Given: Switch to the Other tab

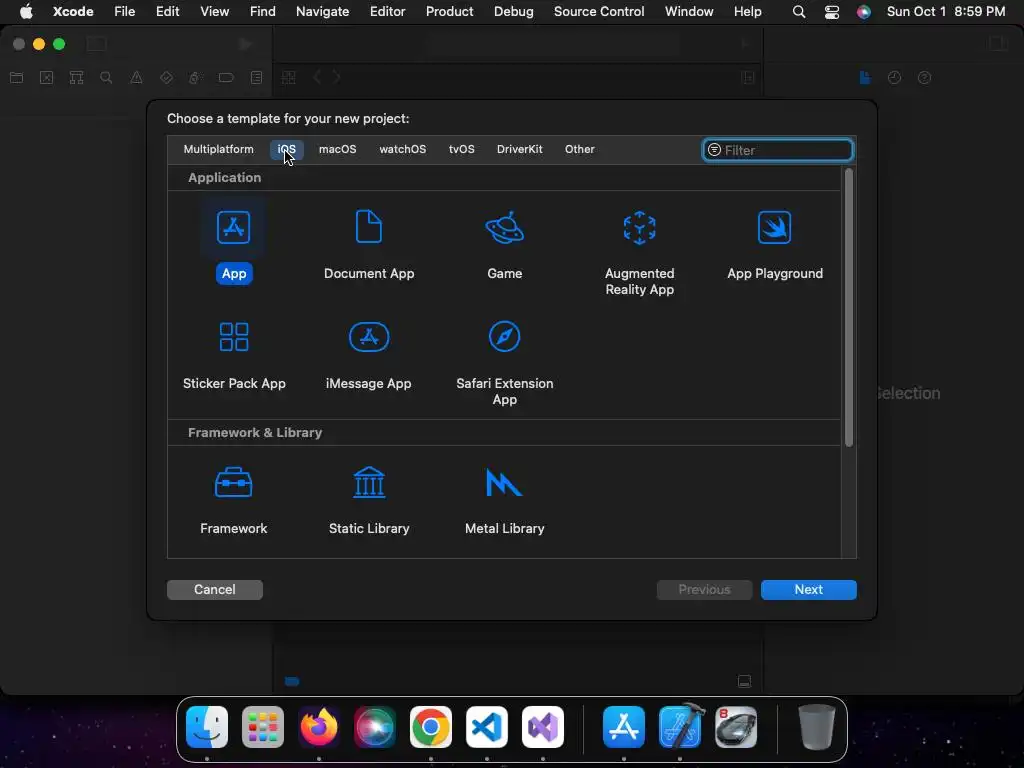Looking at the screenshot, I should pos(579,149).
